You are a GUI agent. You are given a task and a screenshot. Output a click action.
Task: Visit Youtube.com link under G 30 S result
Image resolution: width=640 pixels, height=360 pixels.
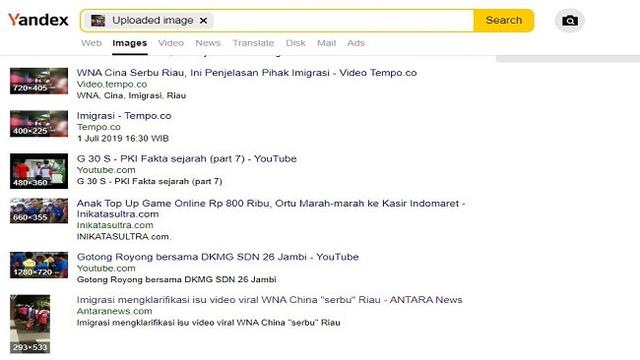tap(106, 170)
